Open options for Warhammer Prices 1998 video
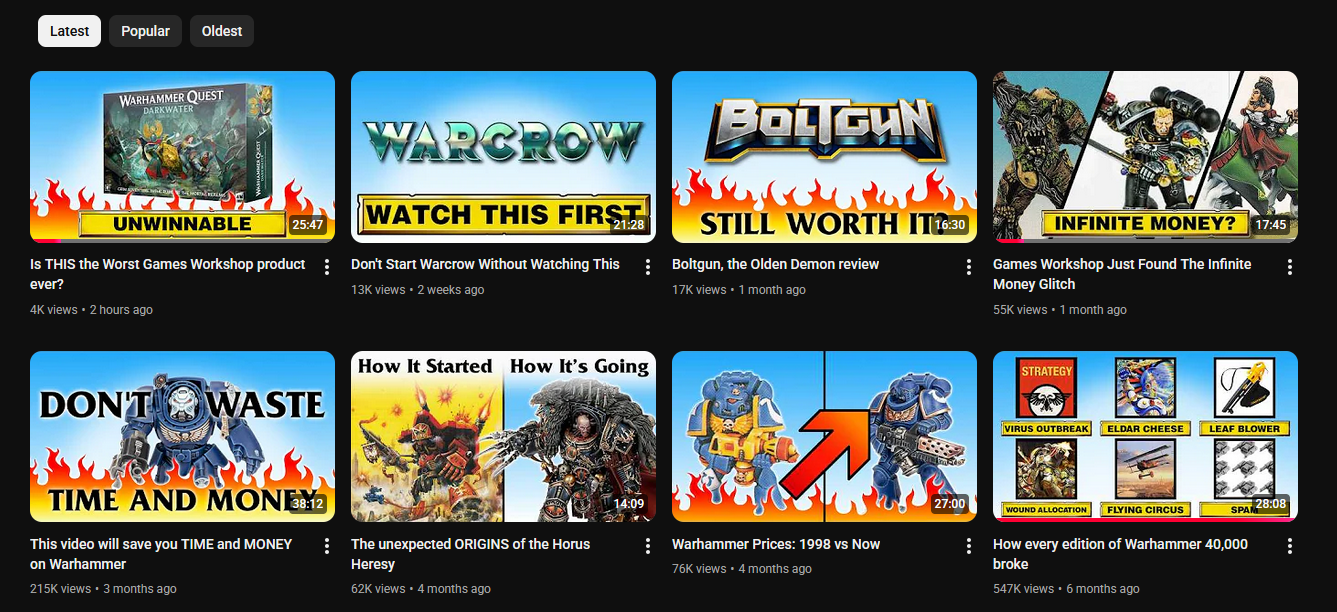Image resolution: width=1337 pixels, height=612 pixels. tap(969, 546)
